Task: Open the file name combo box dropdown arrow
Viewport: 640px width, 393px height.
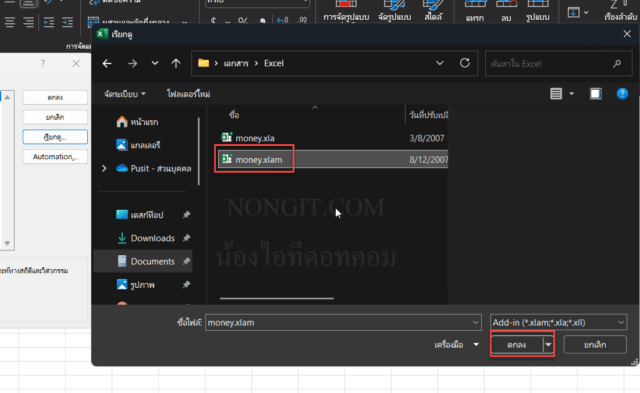Action: coord(476,322)
